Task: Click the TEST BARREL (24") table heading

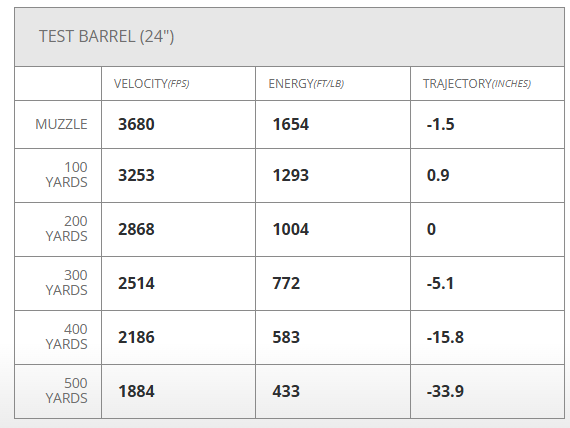Action: click(x=107, y=37)
